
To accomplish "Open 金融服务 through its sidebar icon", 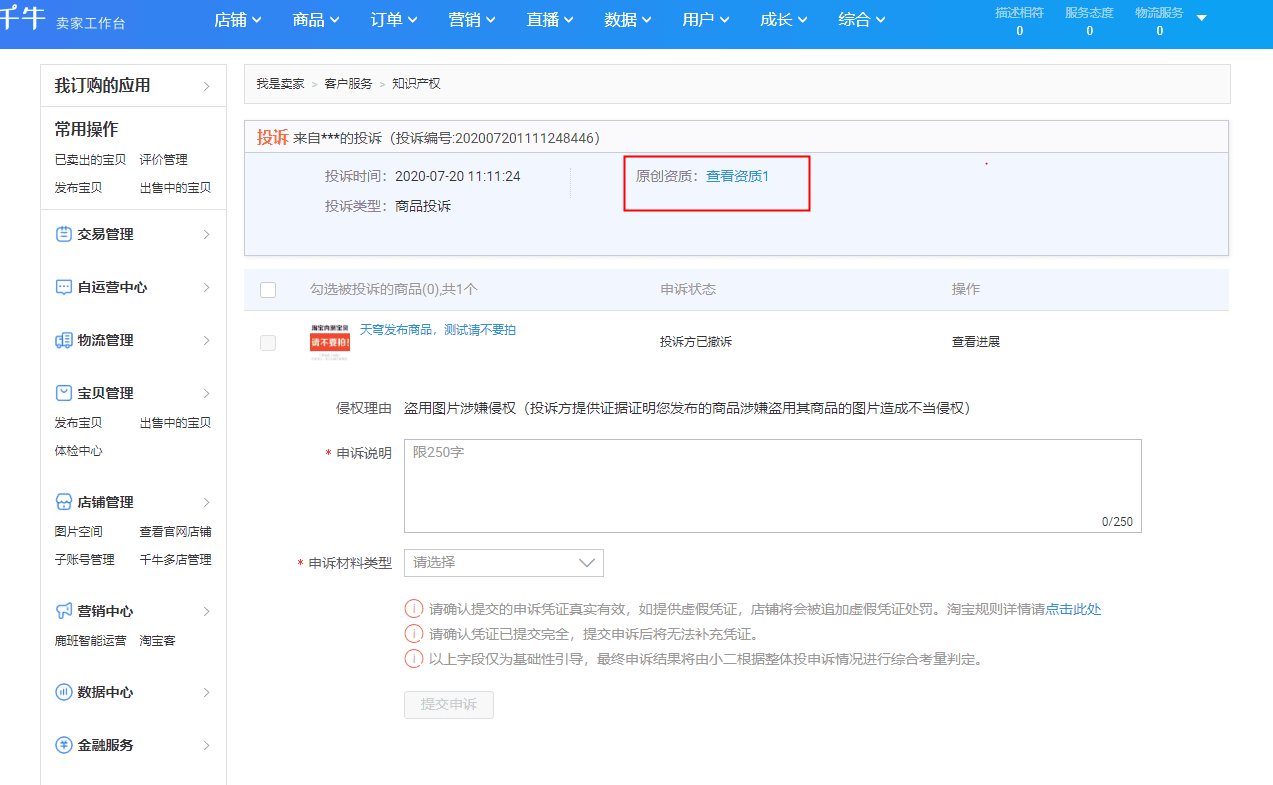I will point(62,744).
